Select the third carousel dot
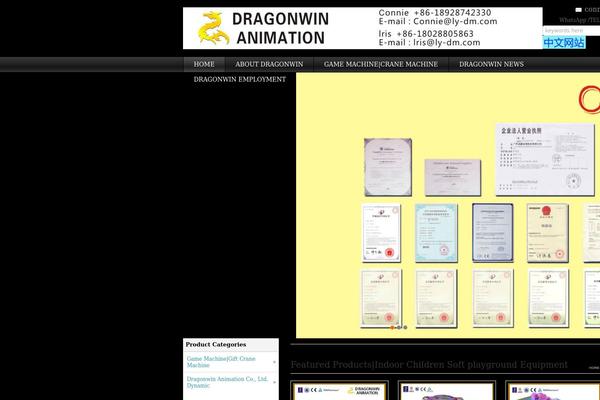 coord(405,327)
